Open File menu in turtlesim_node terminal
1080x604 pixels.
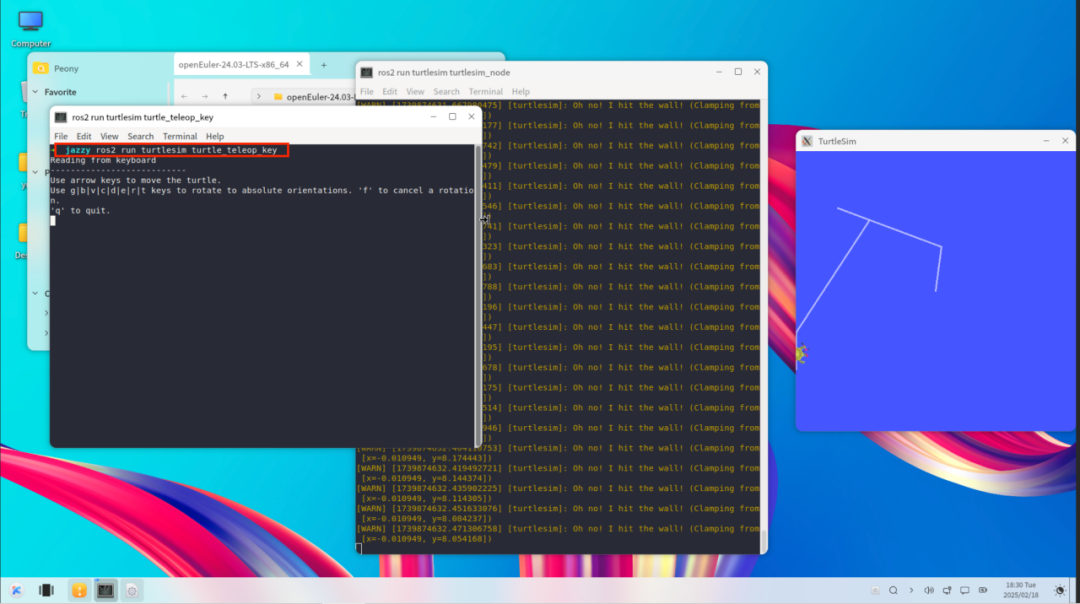(x=366, y=92)
